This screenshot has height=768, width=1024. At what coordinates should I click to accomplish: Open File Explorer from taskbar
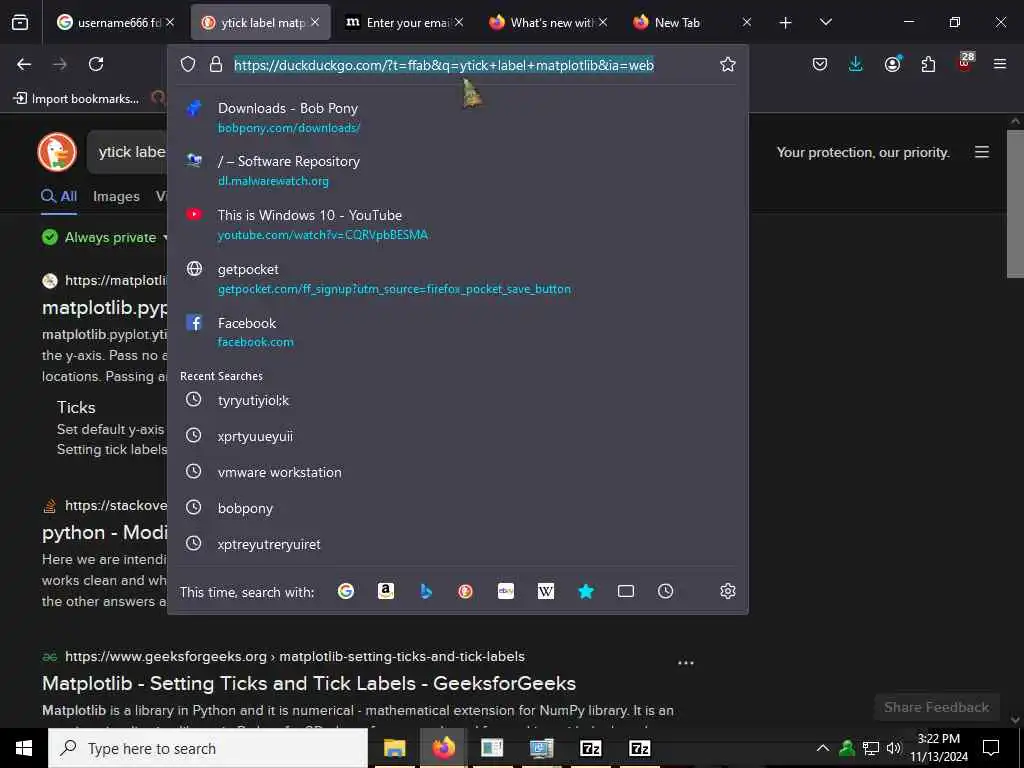[394, 748]
